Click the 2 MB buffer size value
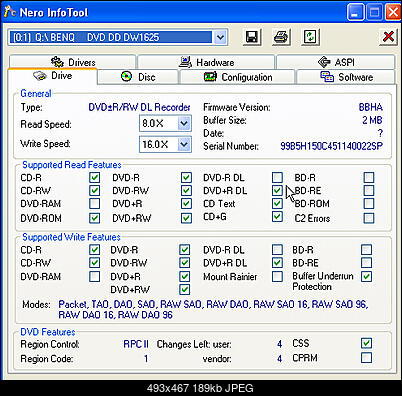Viewport: 402px width, 396px height. pos(372,120)
